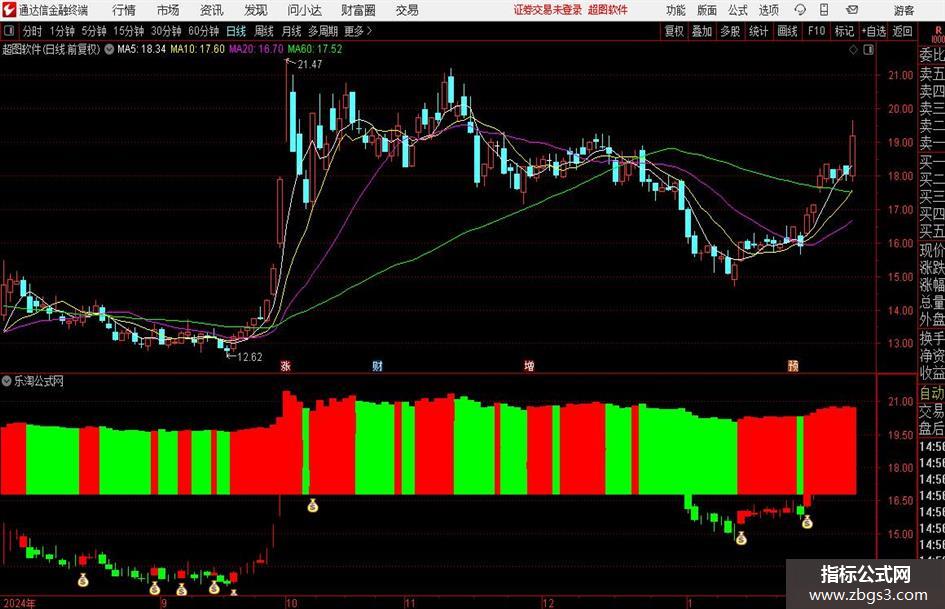Click the 游客 user label
This screenshot has height=609, width=945.
click(904, 10)
